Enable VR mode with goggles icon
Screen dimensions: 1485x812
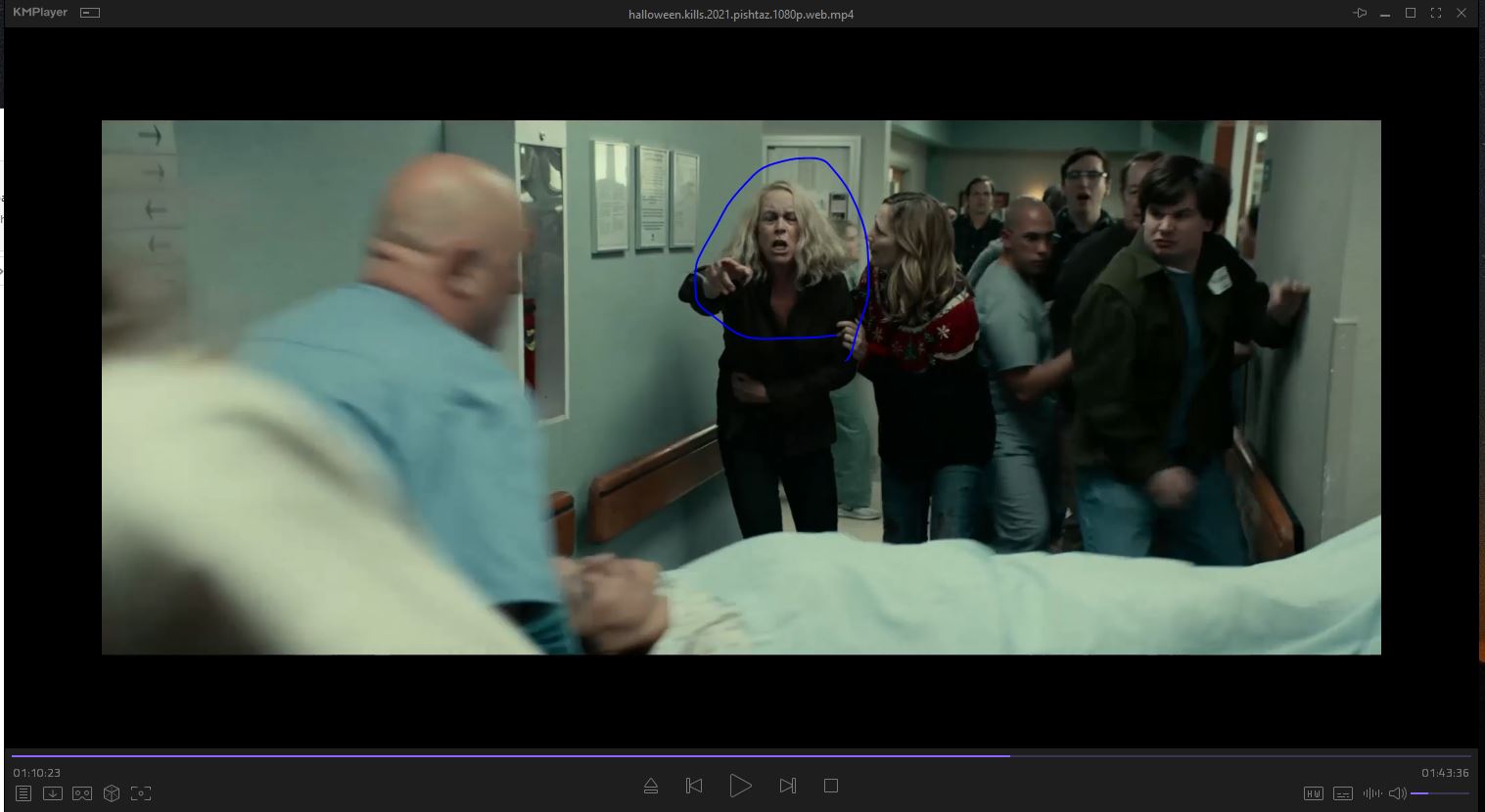click(x=82, y=793)
